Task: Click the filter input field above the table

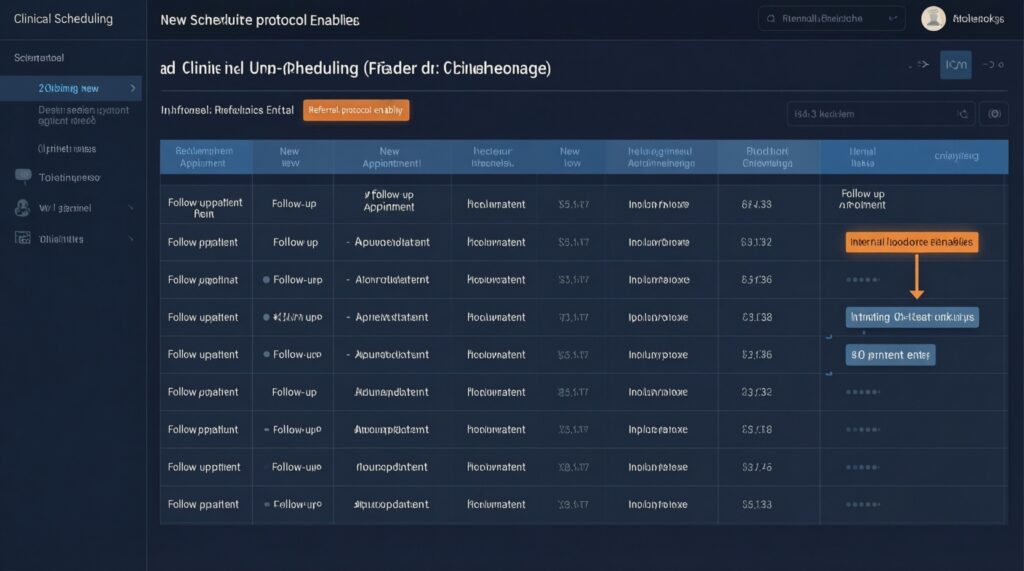Action: [x=868, y=114]
